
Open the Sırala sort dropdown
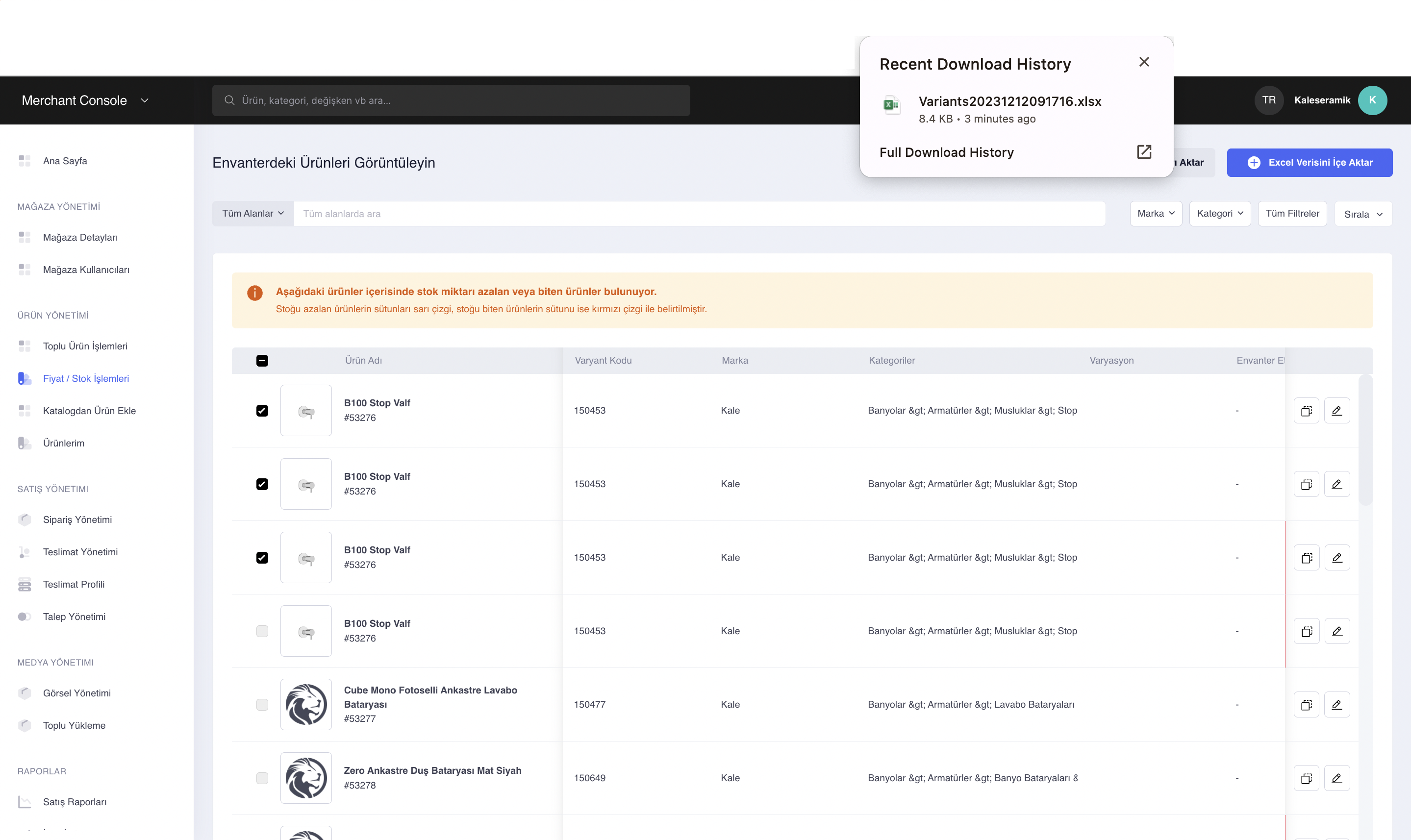coord(1363,214)
